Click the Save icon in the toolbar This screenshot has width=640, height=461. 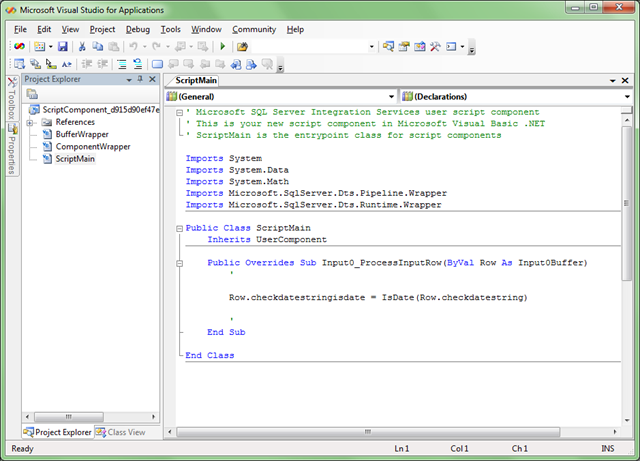tap(63, 47)
